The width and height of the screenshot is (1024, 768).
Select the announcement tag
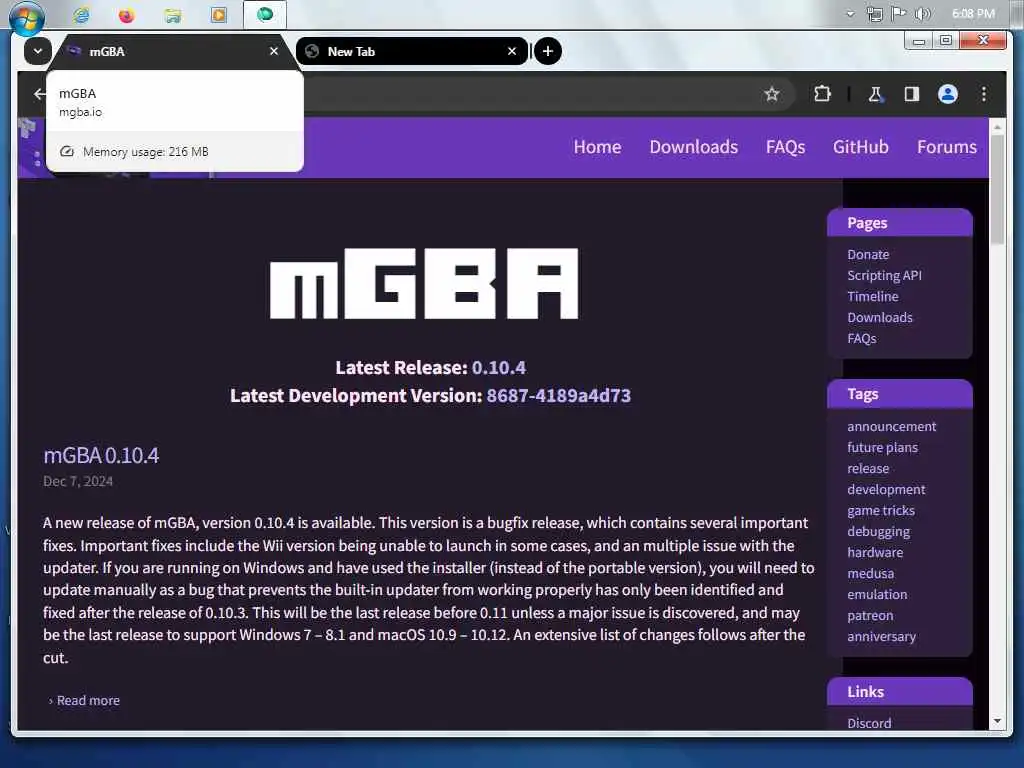click(891, 426)
